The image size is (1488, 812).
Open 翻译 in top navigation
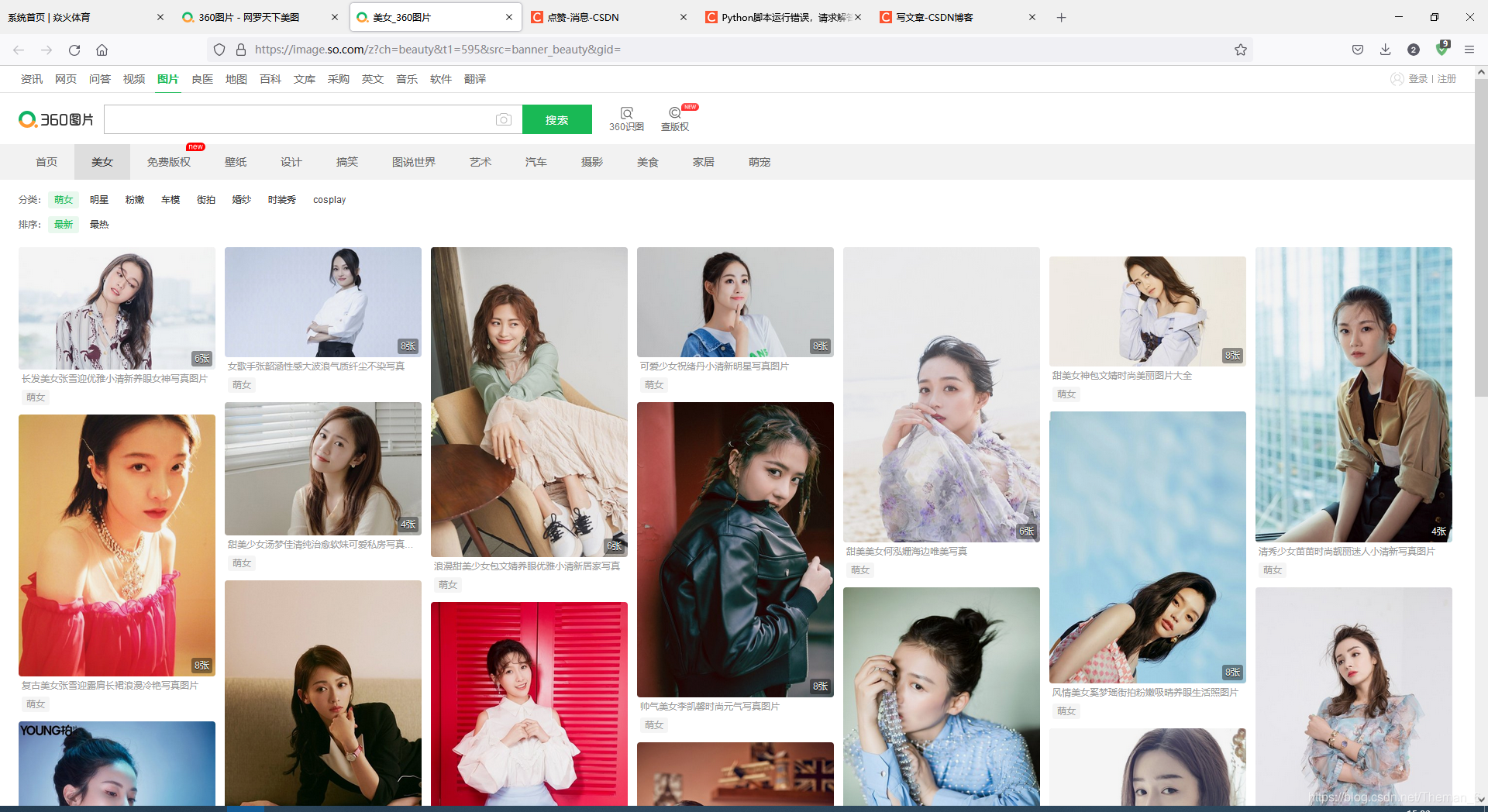click(475, 79)
